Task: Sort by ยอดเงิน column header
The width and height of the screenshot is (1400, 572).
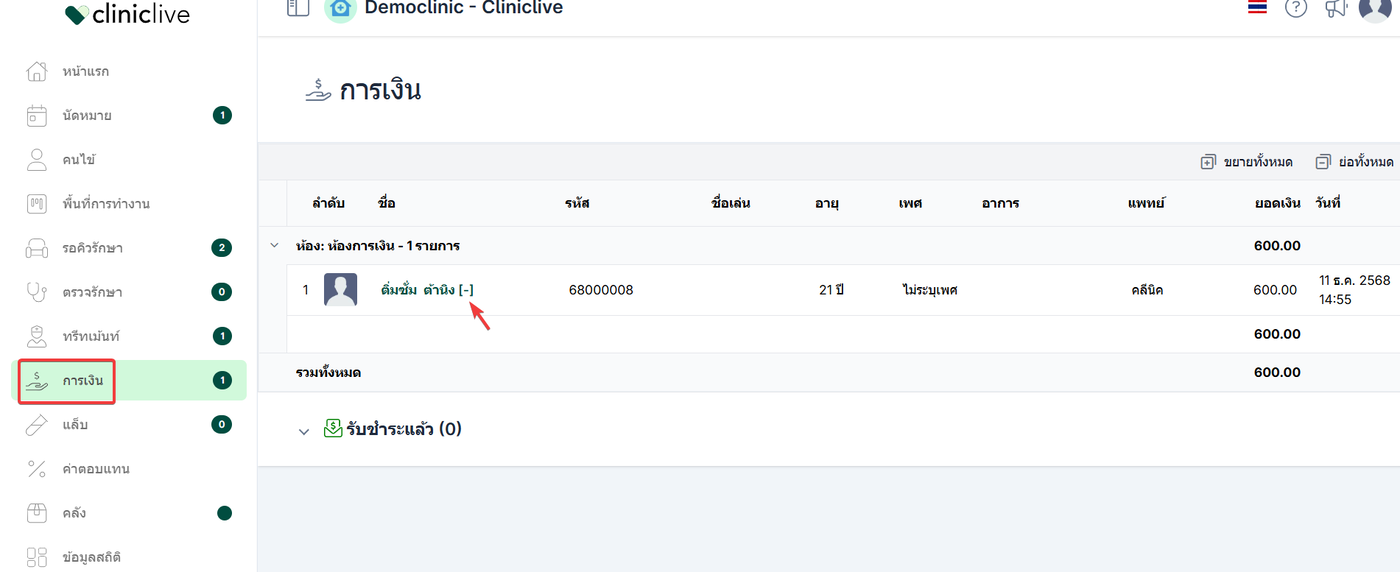Action: (1277, 203)
